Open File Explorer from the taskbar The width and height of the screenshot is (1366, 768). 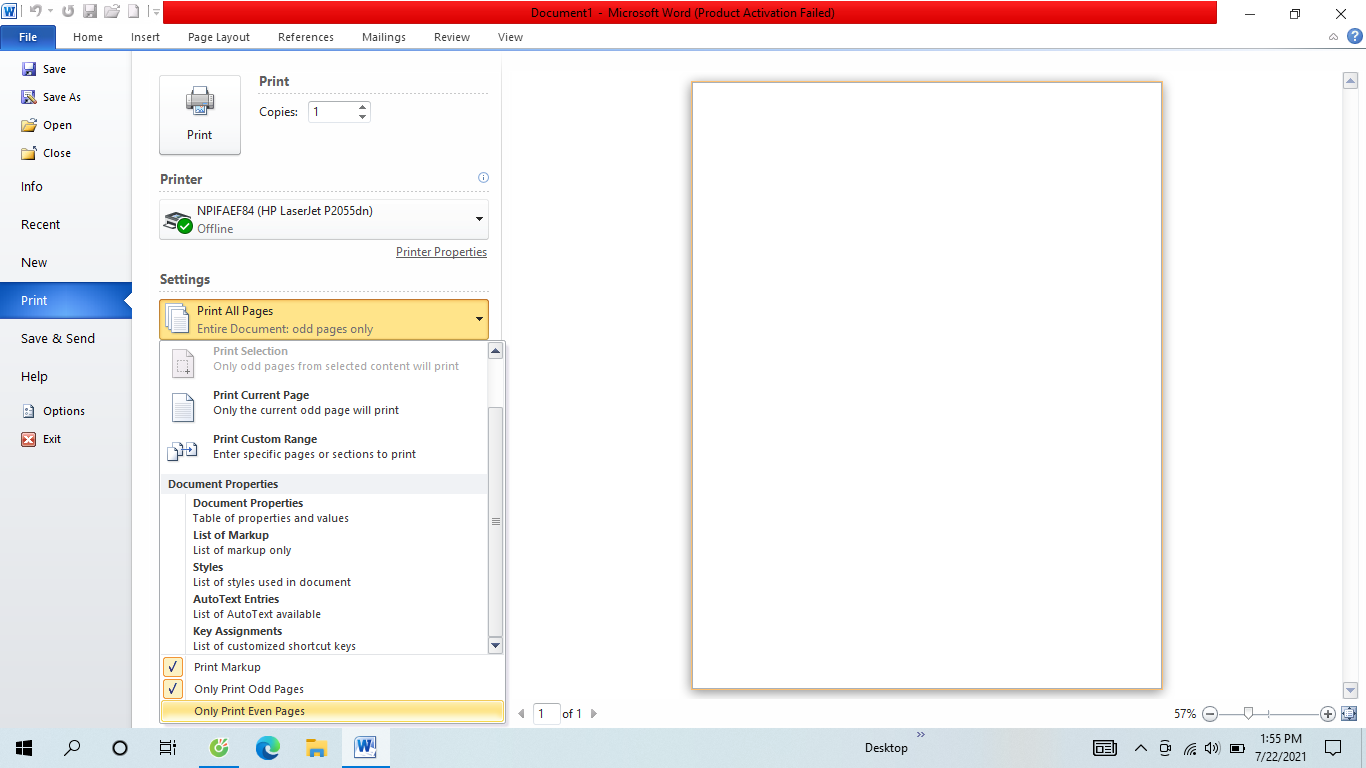pyautogui.click(x=316, y=748)
